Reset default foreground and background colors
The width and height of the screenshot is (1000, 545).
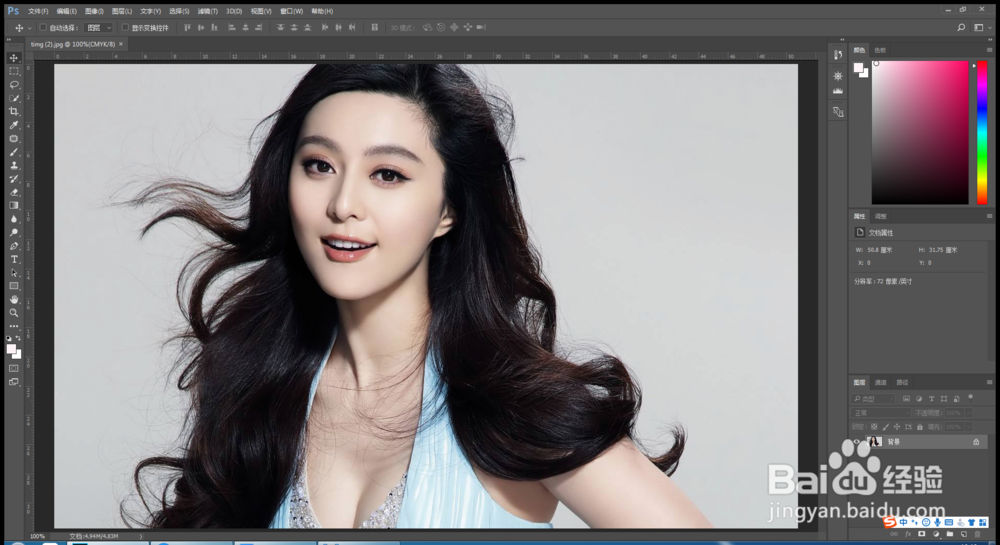click(9, 338)
